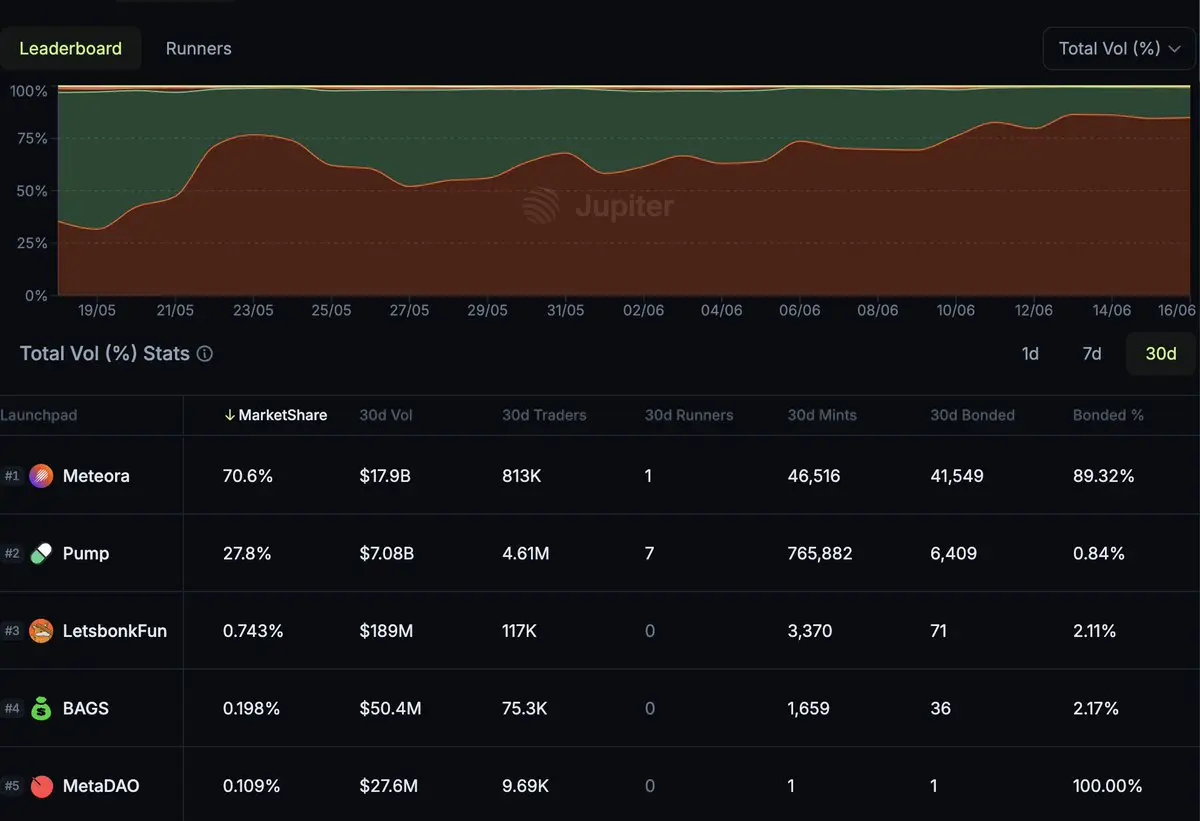
Task: Select the 7d stats range
Action: [x=1092, y=353]
